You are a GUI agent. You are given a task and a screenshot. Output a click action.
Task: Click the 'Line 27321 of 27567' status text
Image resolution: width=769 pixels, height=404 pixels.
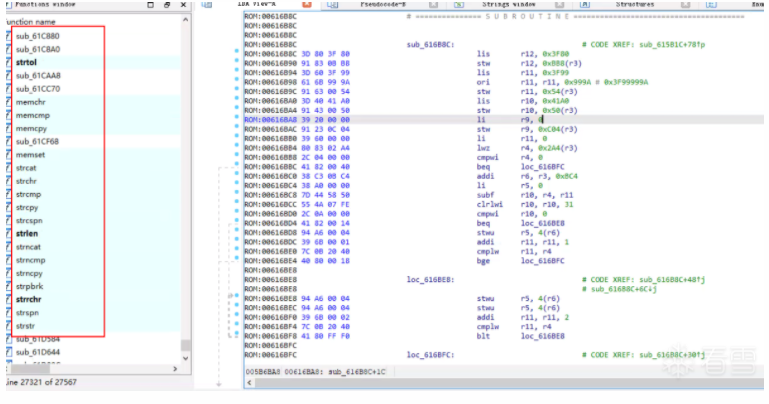[x=41, y=382]
